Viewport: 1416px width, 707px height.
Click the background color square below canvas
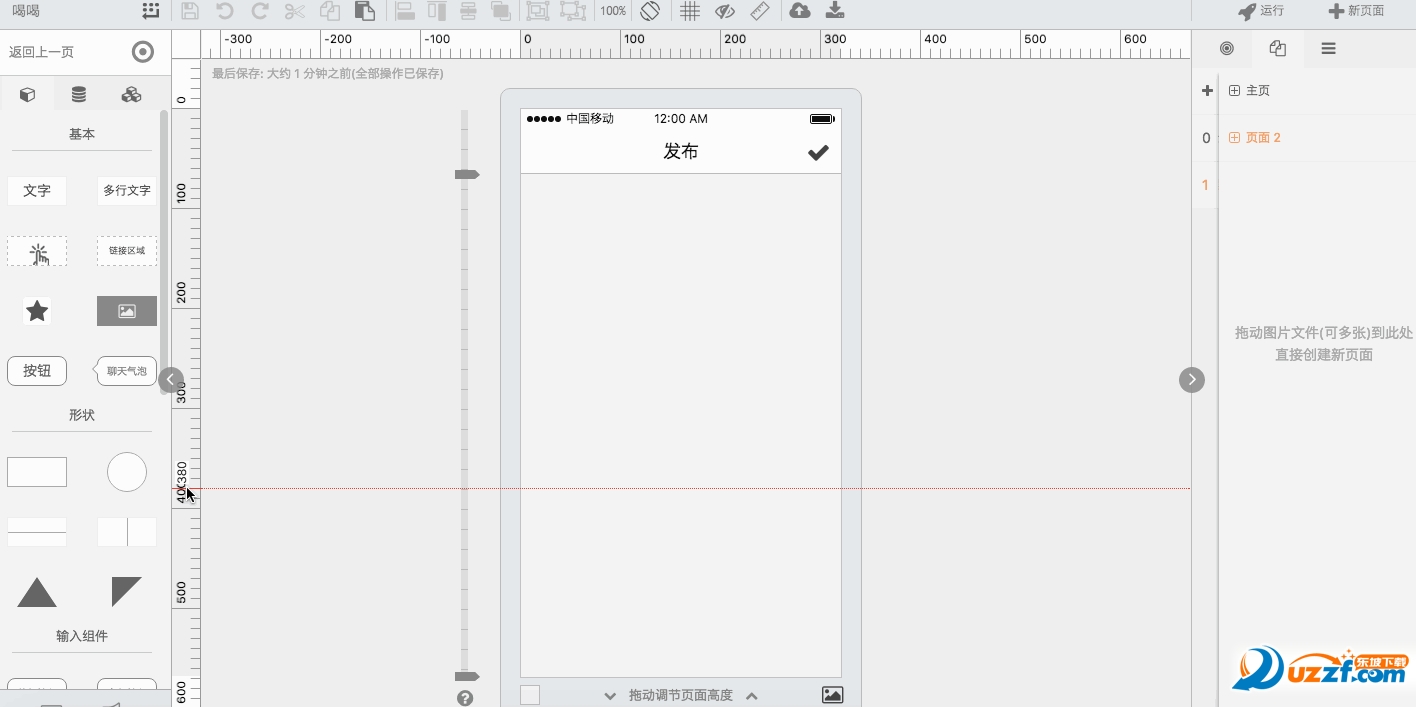point(530,695)
